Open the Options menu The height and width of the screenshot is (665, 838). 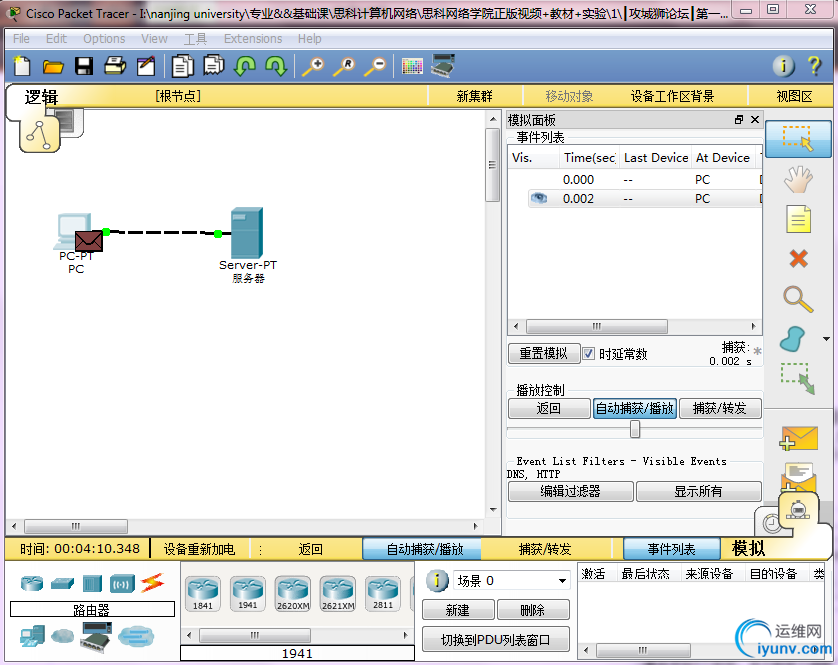click(x=104, y=38)
